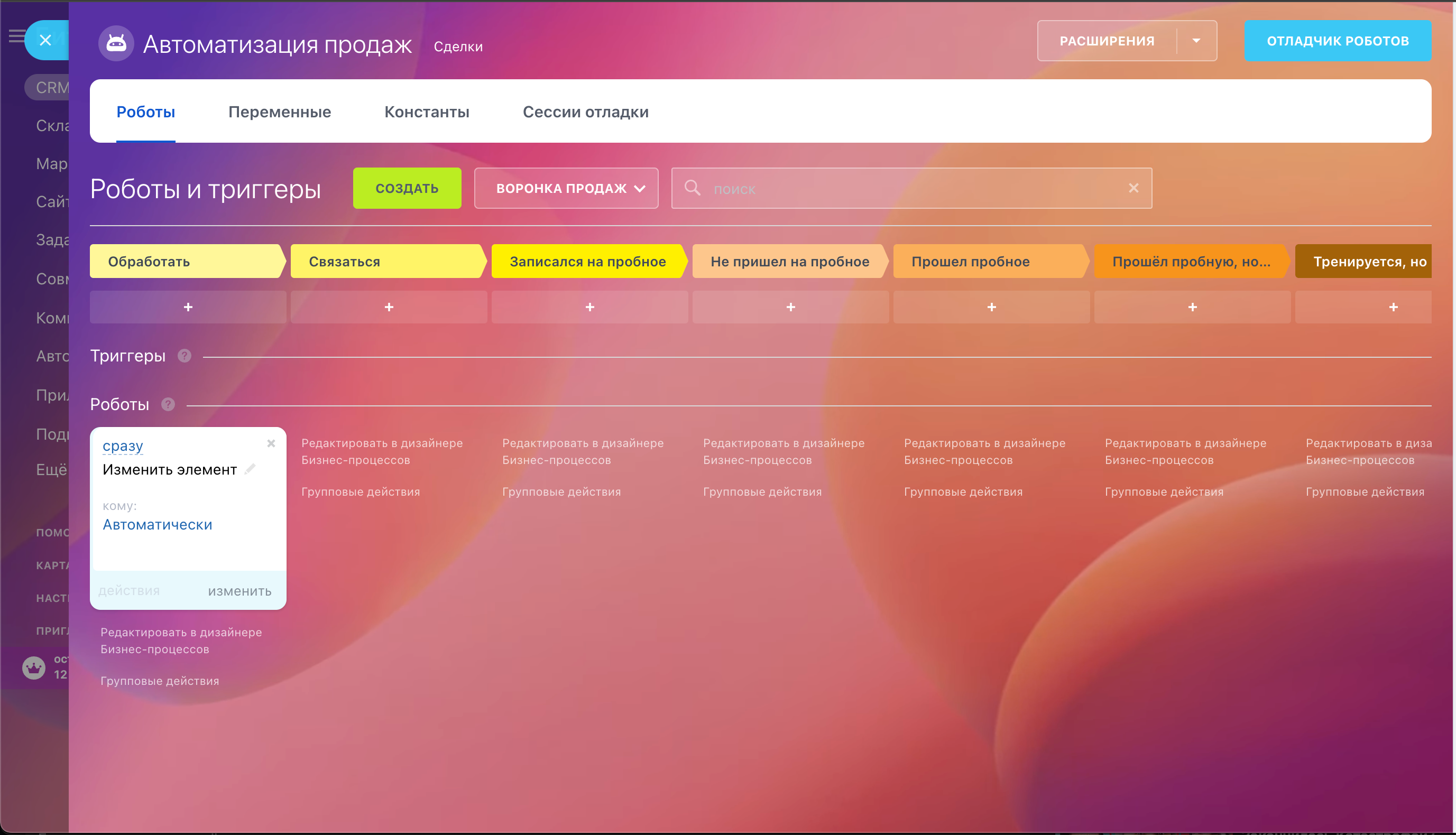Click изменить link on the robot card
This screenshot has height=835, width=1456.
(x=240, y=591)
